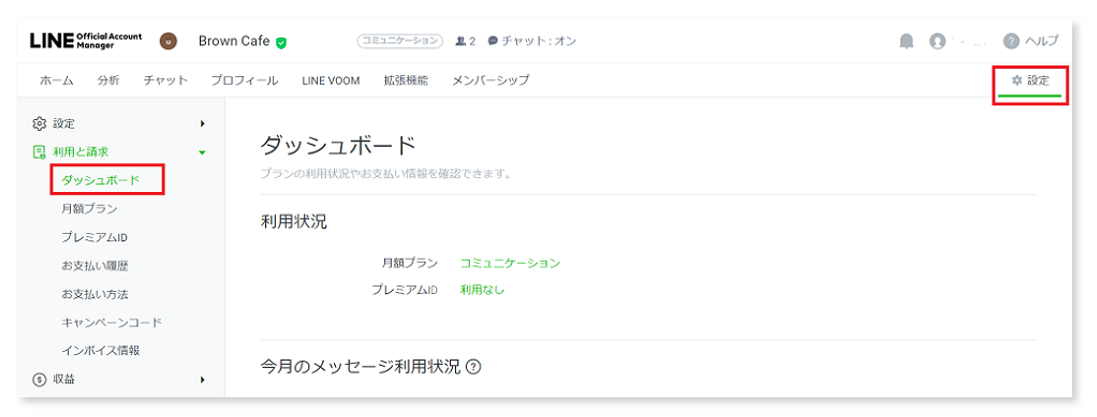Image resolution: width=1097 pixels, height=417 pixels.
Task: Open インボイス情報 in the sidebar
Action: (x=100, y=350)
